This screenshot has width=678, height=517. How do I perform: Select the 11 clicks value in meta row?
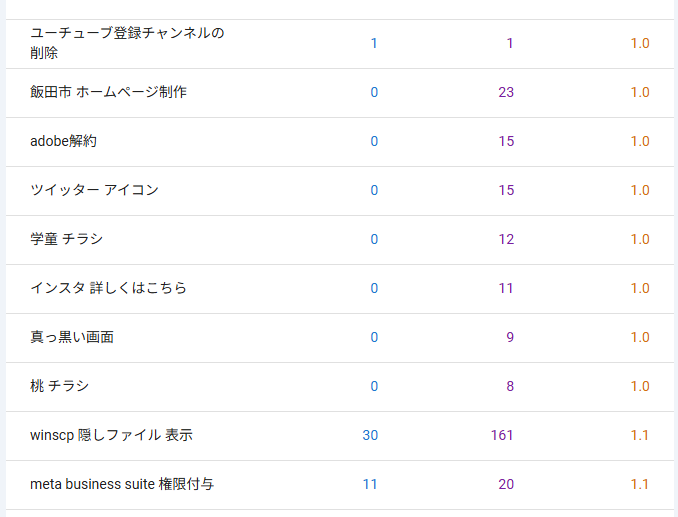[370, 484]
